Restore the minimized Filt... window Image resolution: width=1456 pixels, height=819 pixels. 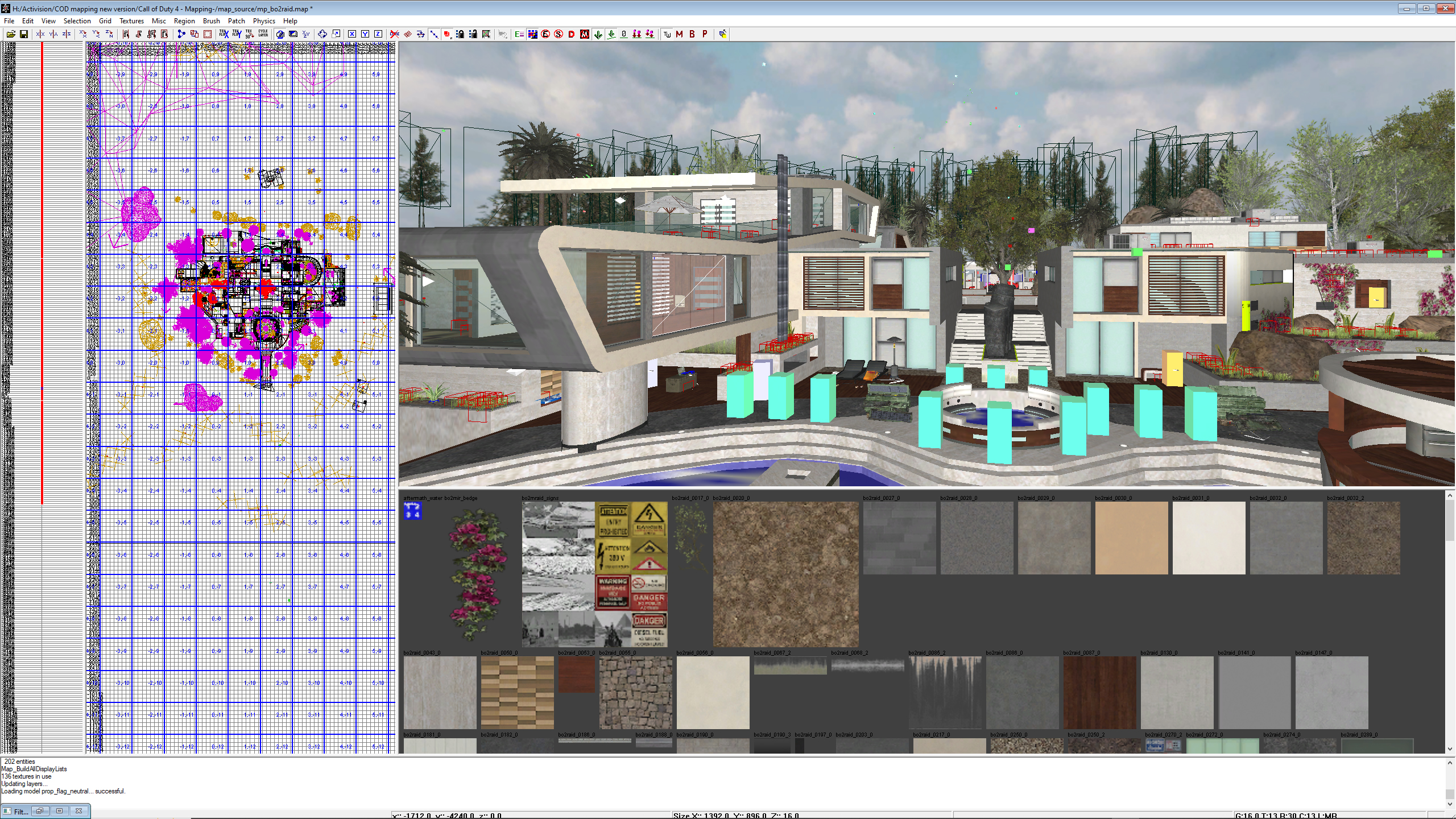pos(40,811)
